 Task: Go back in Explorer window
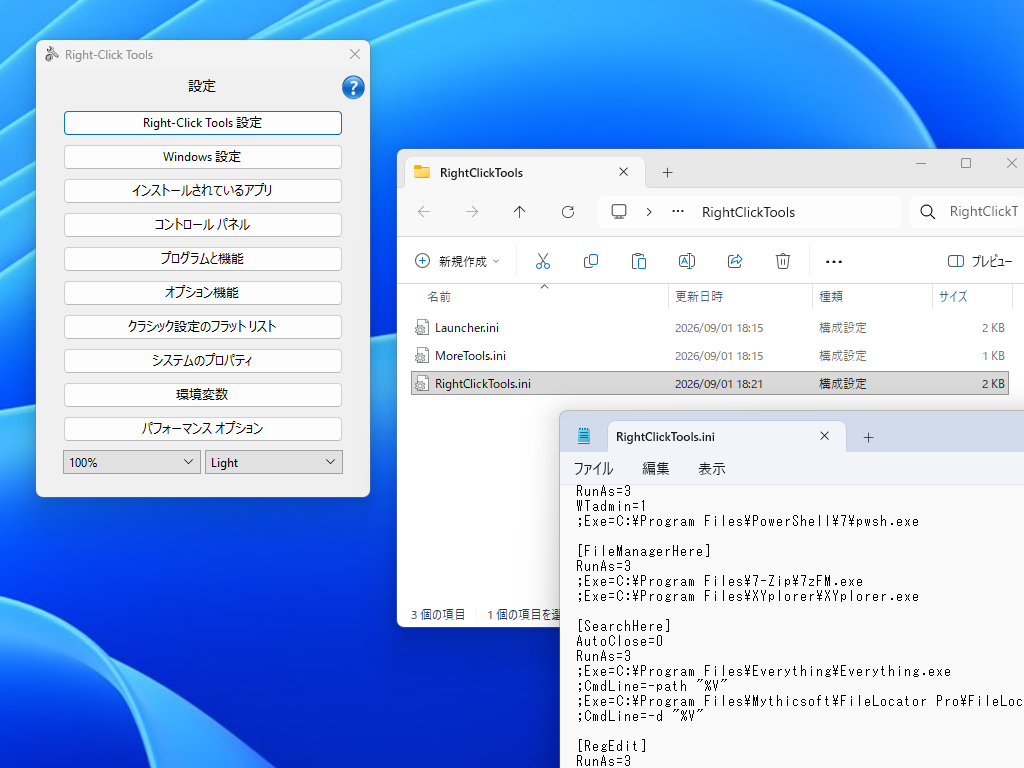click(424, 212)
